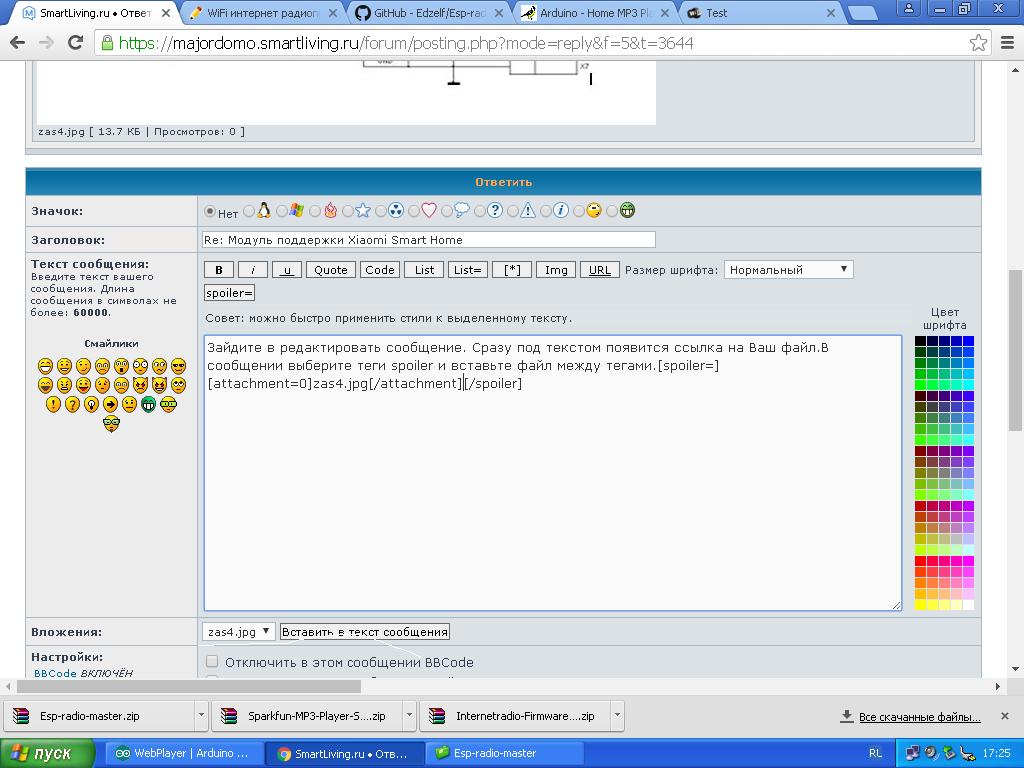Open Esp-radio-master folder in taskbar
This screenshot has width=1024, height=768.
pos(504,753)
